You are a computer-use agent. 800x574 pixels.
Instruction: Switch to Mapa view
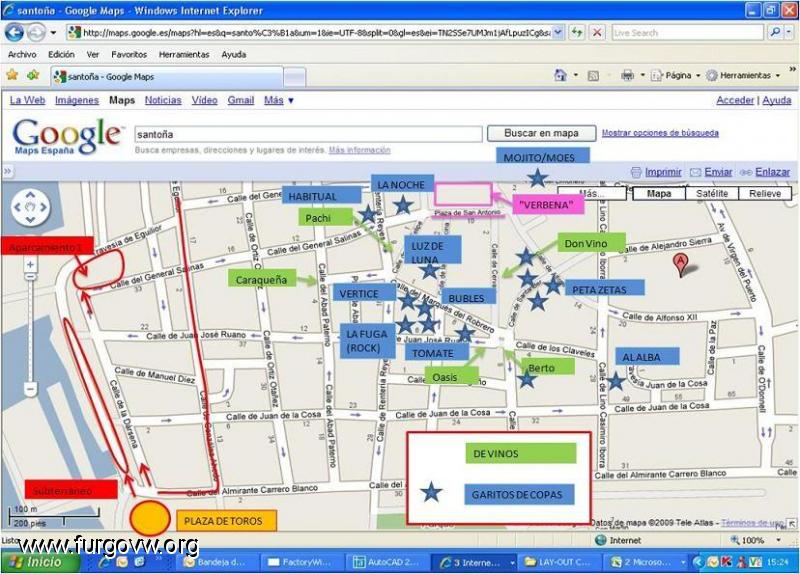pyautogui.click(x=659, y=193)
